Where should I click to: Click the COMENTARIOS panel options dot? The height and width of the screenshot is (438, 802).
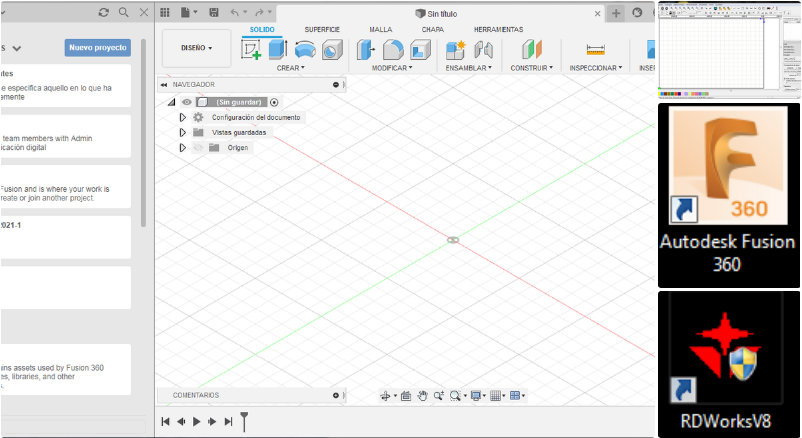[x=336, y=396]
